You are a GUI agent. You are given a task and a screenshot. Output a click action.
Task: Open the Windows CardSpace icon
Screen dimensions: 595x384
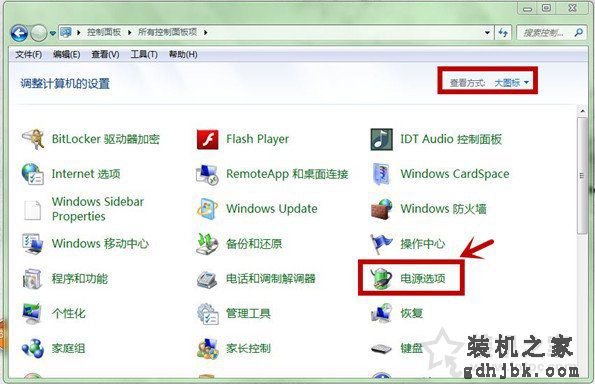point(381,174)
